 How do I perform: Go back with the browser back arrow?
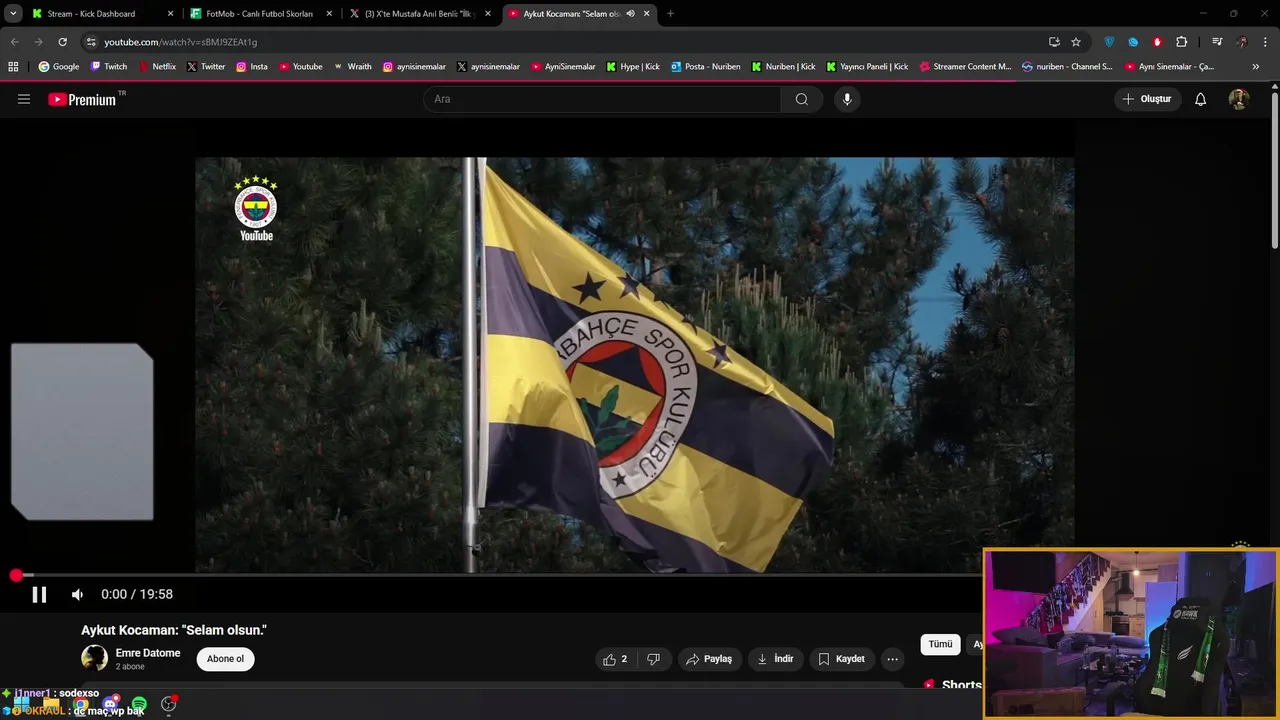(15, 42)
